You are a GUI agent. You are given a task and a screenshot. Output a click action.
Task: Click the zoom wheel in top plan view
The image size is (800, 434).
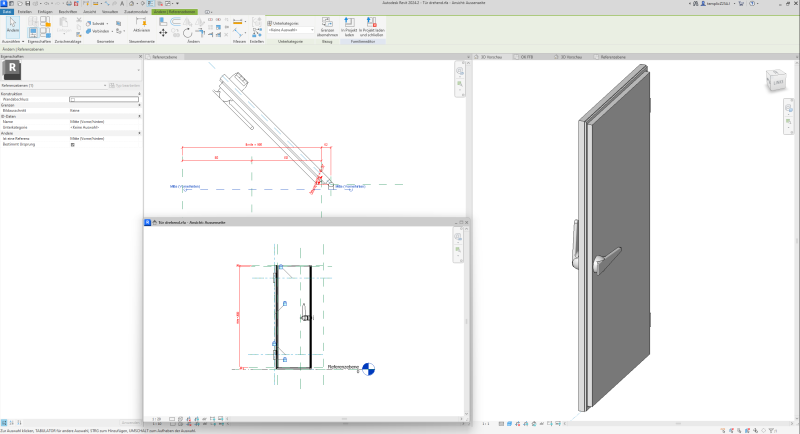click(x=460, y=72)
